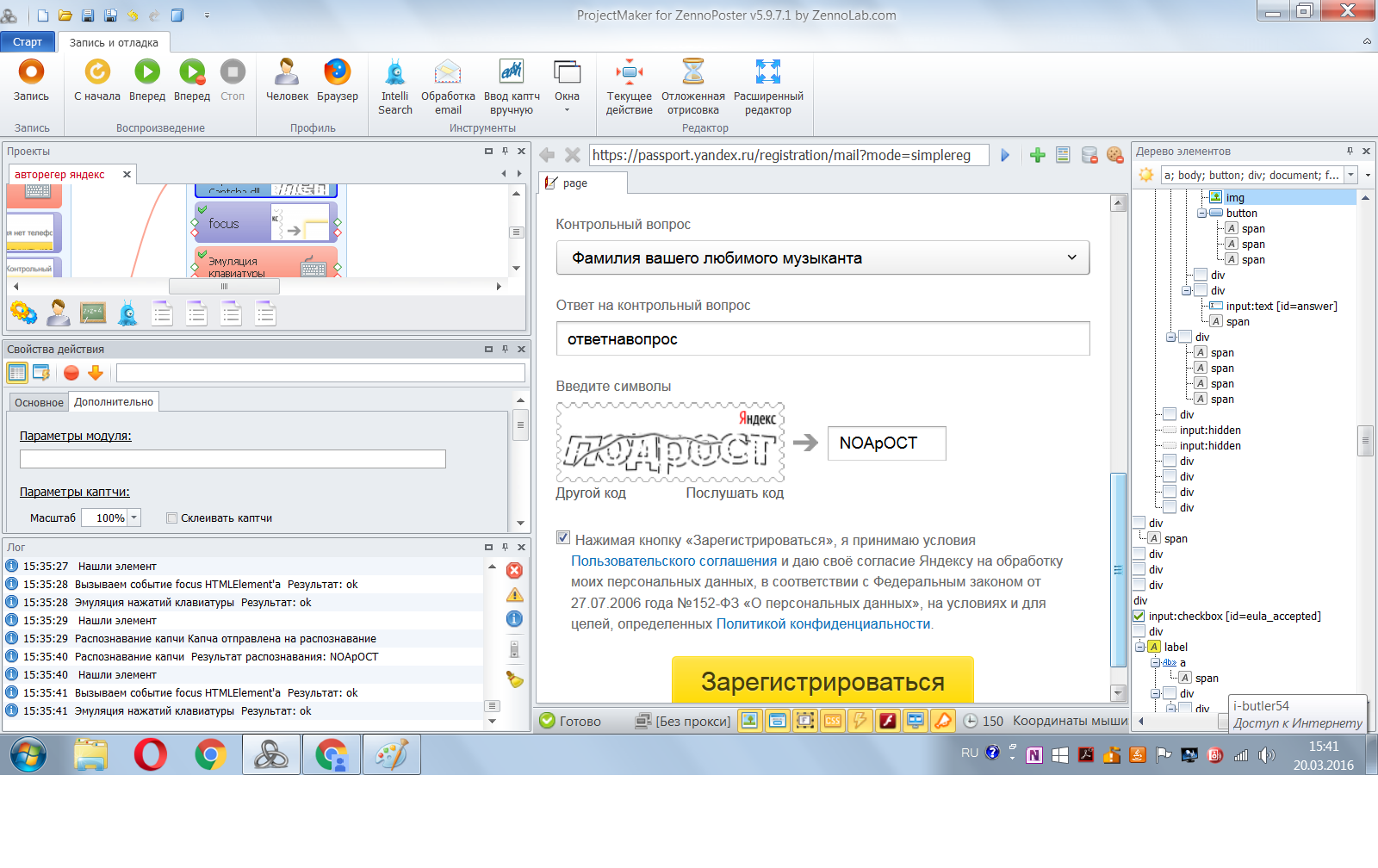Open the Расширенный редактор
The image size is (1378, 868).
point(768,86)
